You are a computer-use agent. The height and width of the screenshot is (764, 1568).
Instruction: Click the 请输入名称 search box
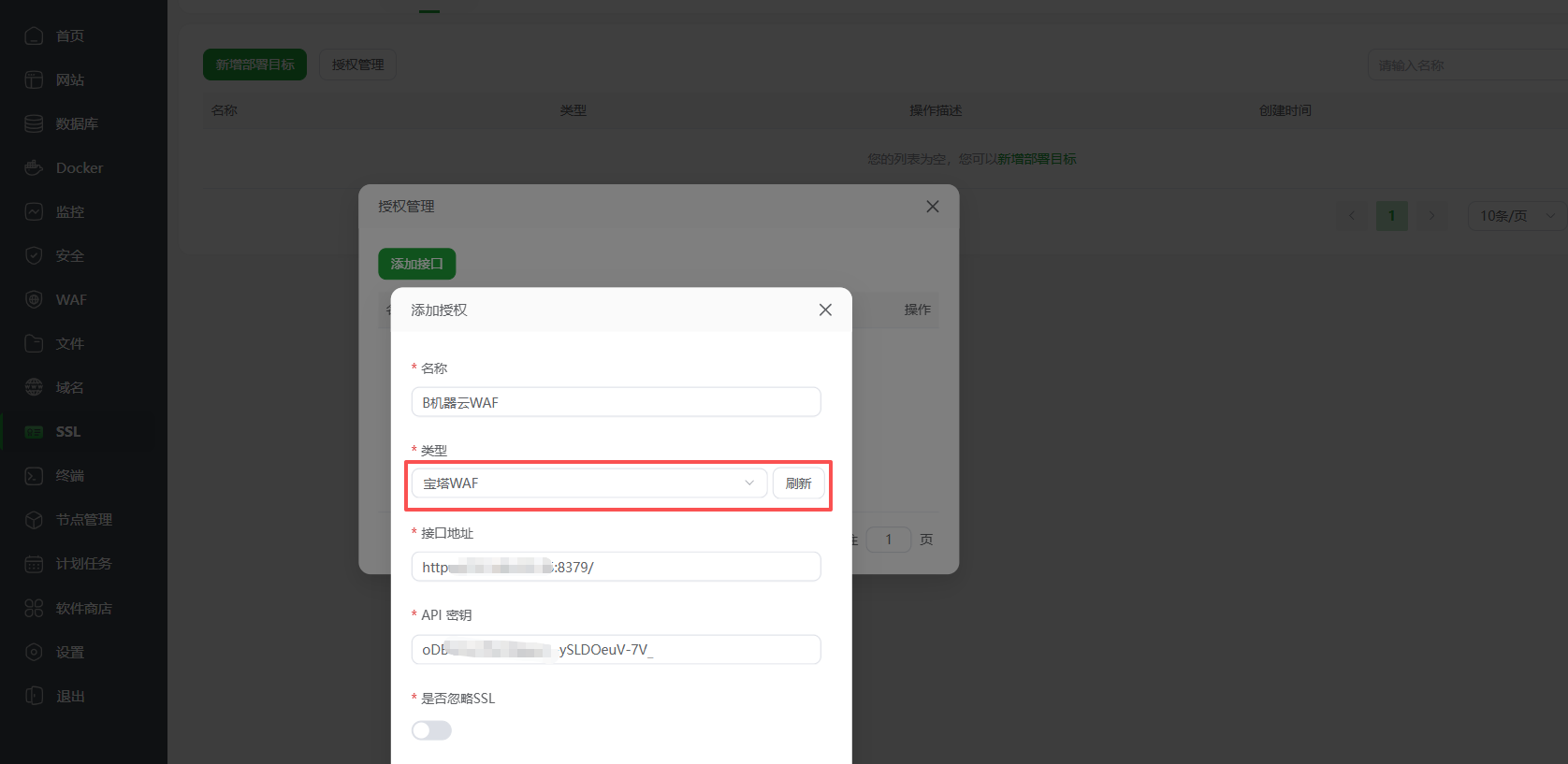[1467, 65]
